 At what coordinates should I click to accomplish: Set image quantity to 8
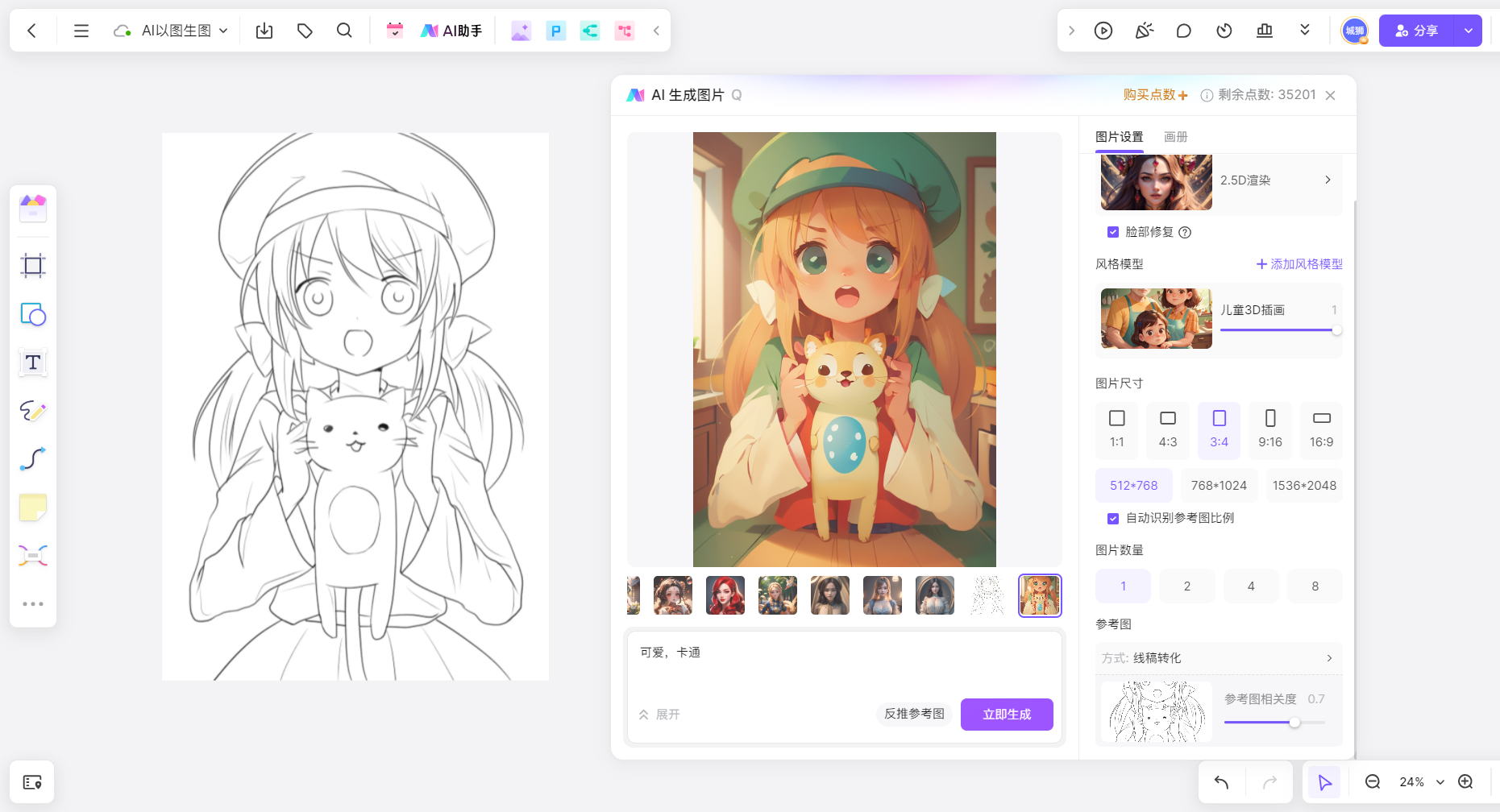point(1315,586)
